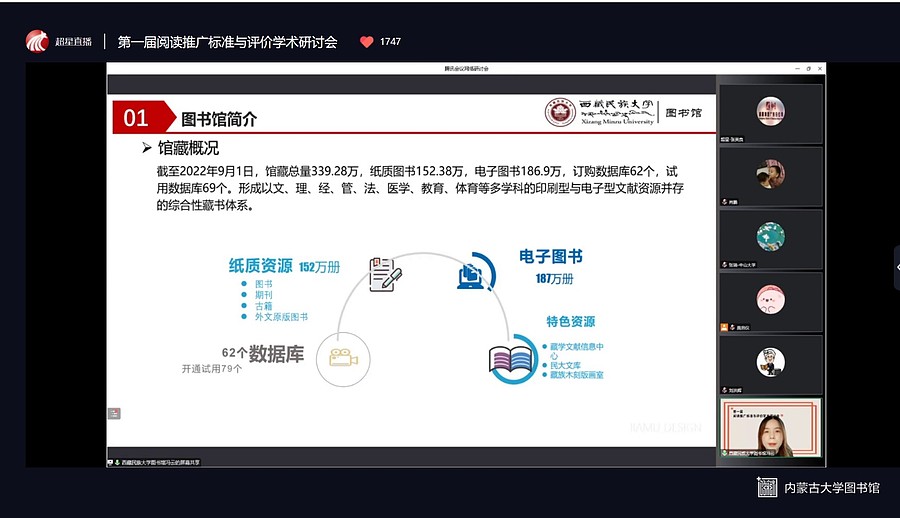
Task: Click the Xizang Minzu University emblem on the slide
Action: 560,113
